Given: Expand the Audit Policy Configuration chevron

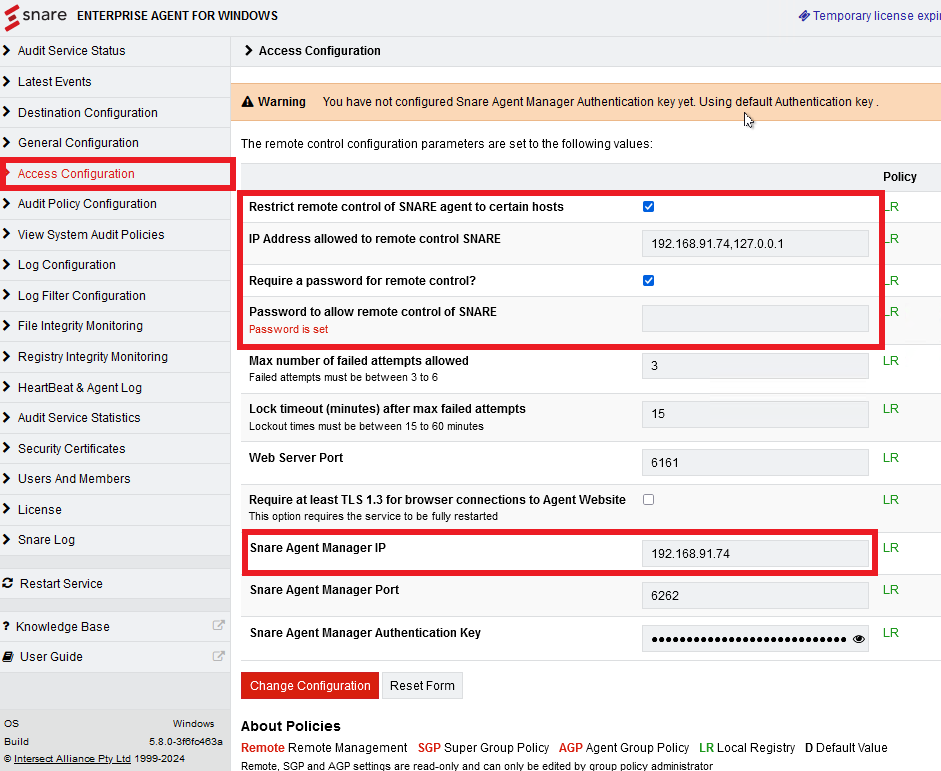Looking at the screenshot, I should pyautogui.click(x=7, y=203).
